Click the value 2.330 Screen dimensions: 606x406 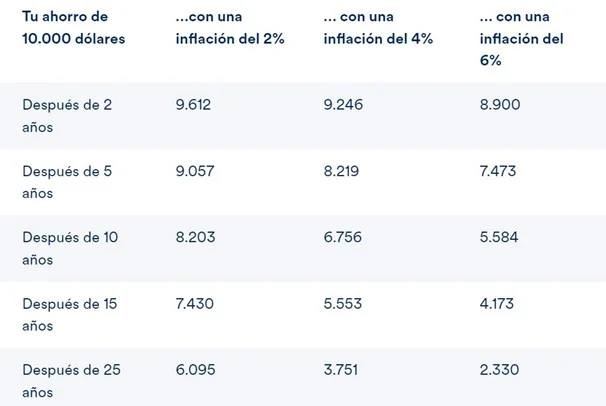click(x=499, y=370)
